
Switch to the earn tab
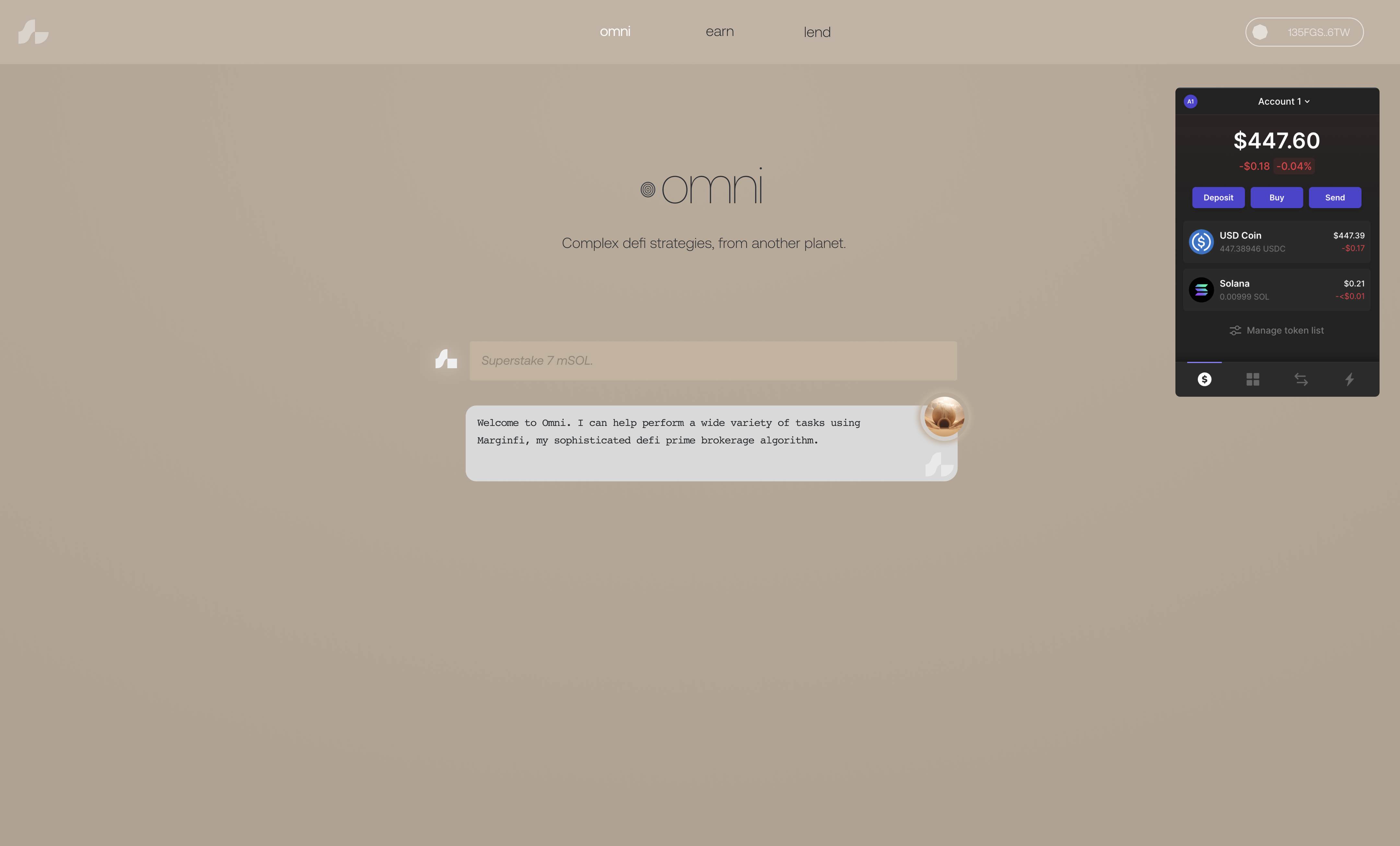pyautogui.click(x=720, y=31)
